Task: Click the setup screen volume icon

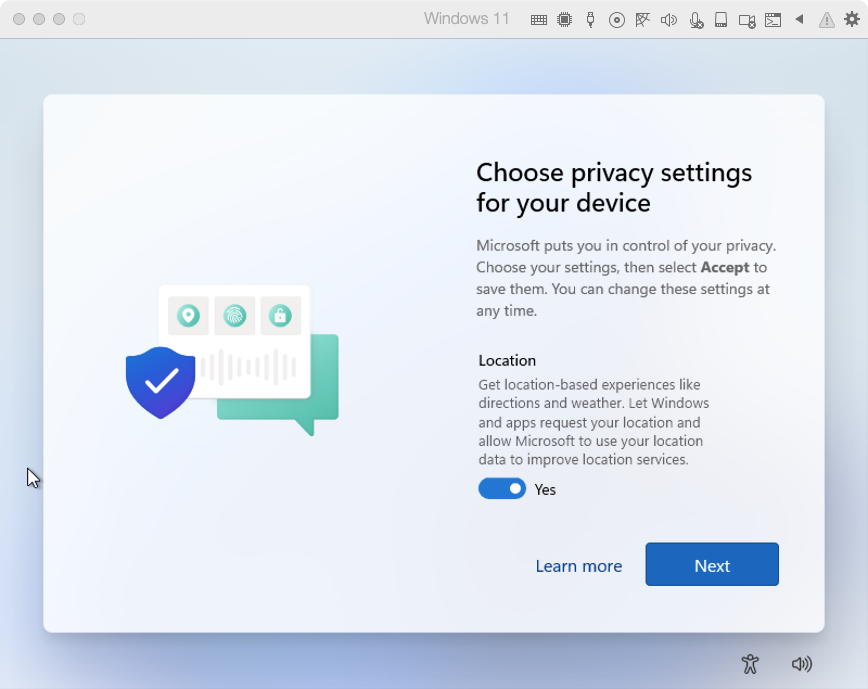Action: [802, 664]
